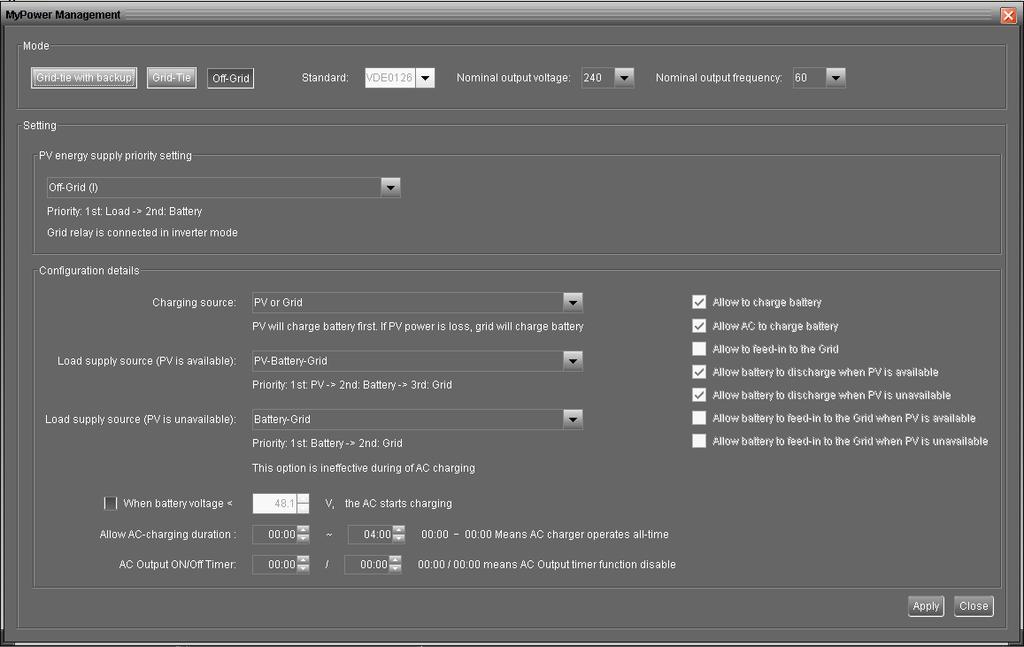Open the Standard VDE0126 dropdown

pyautogui.click(x=425, y=78)
